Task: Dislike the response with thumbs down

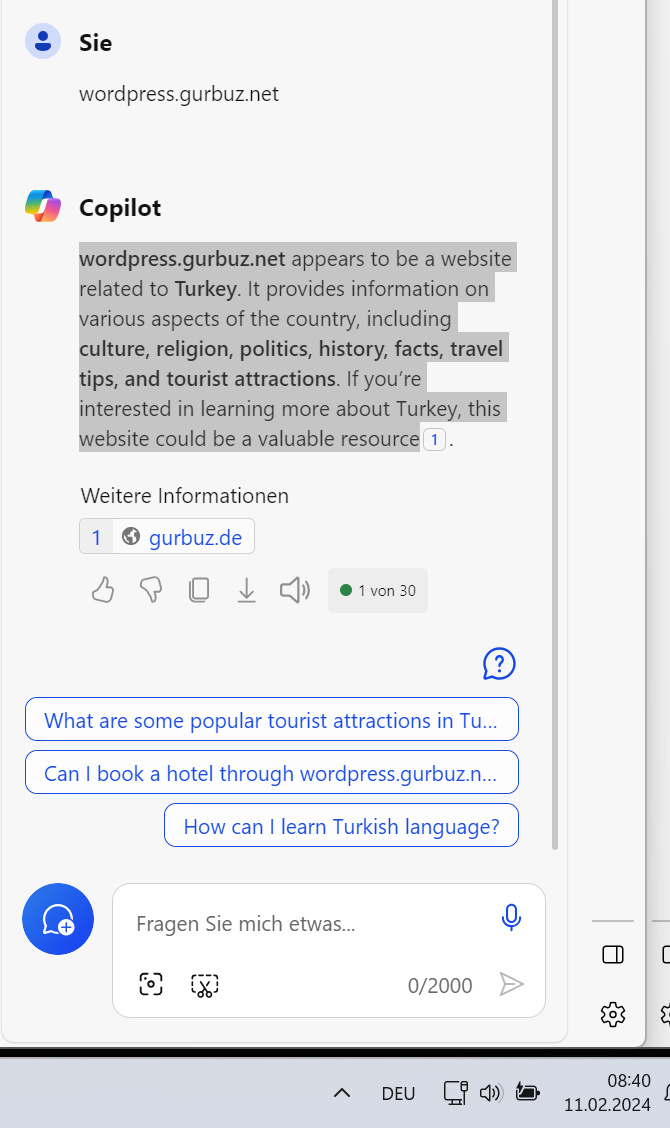Action: tap(150, 591)
